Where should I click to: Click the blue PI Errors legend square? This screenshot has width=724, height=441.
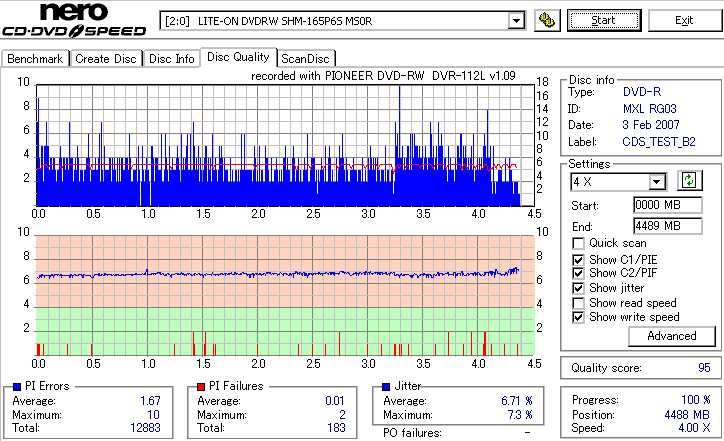(x=17, y=387)
